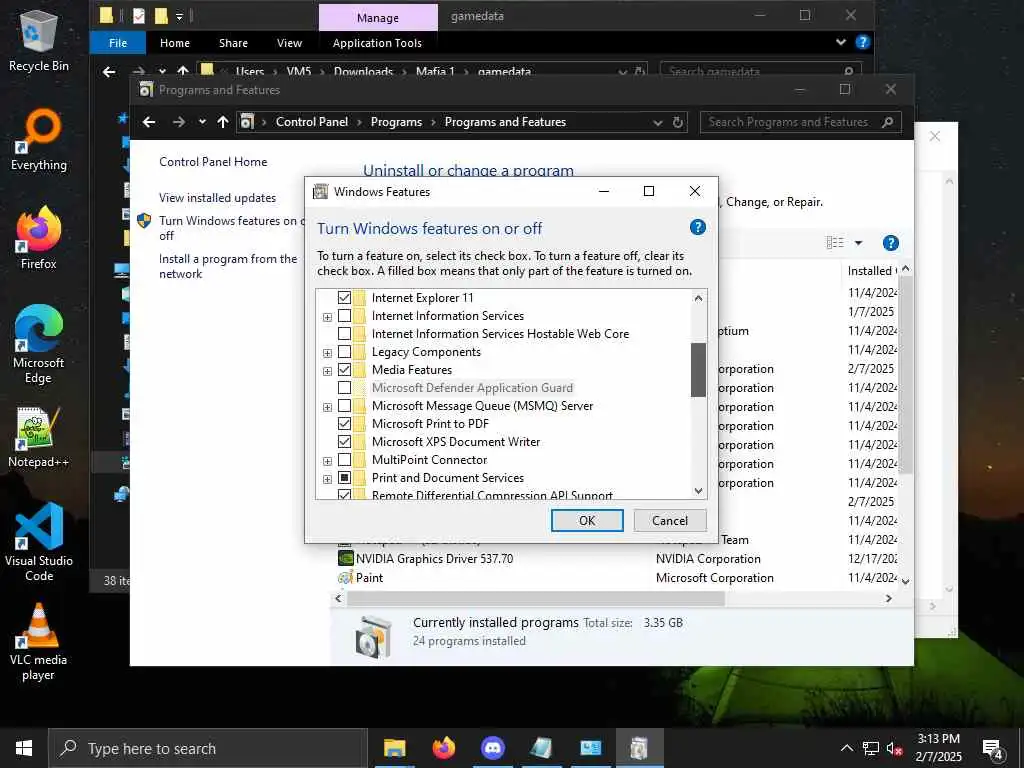Viewport: 1024px width, 768px height.
Task: Click View installed updates link
Action: 217,198
